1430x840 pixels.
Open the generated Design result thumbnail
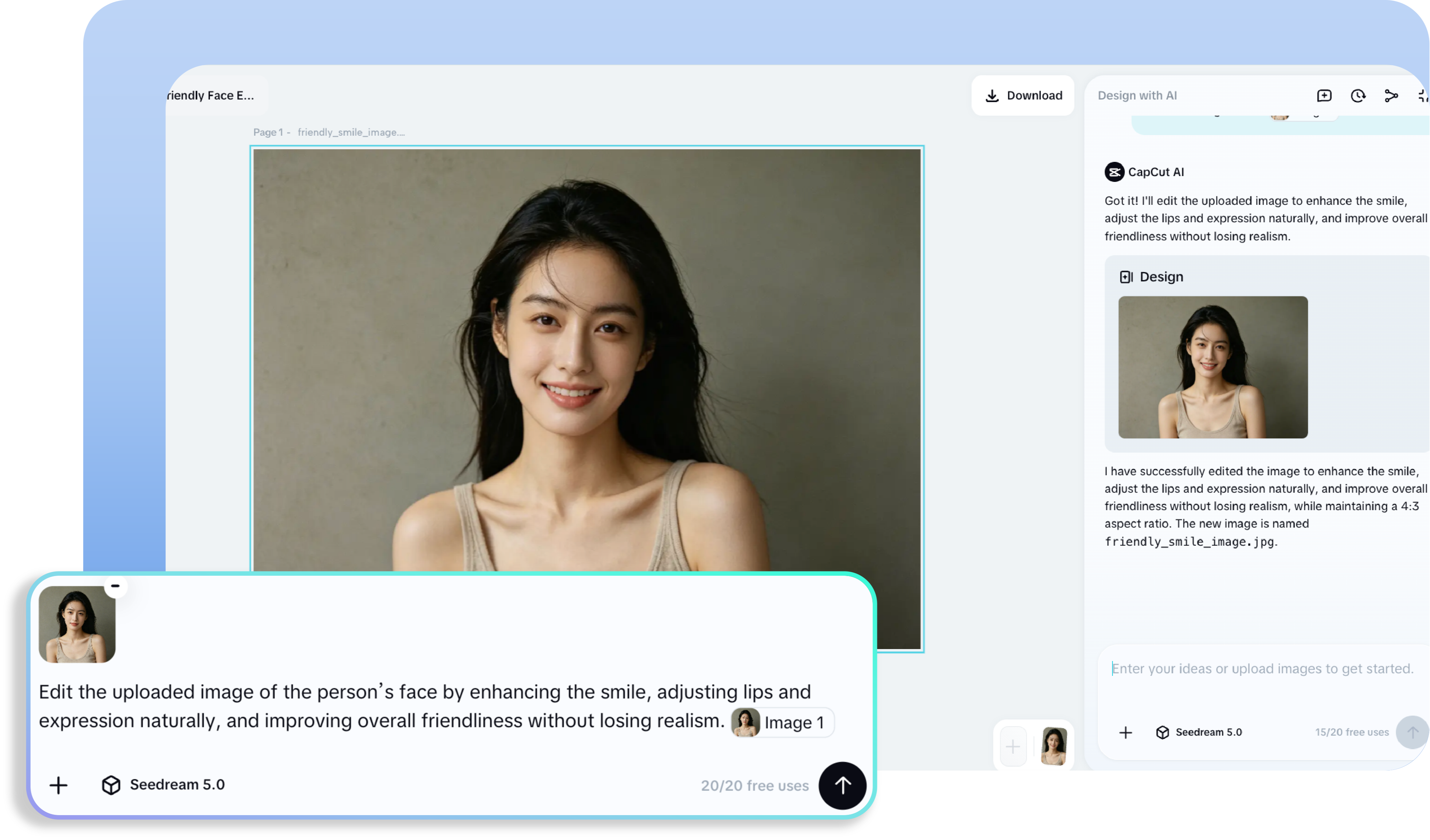(1213, 367)
